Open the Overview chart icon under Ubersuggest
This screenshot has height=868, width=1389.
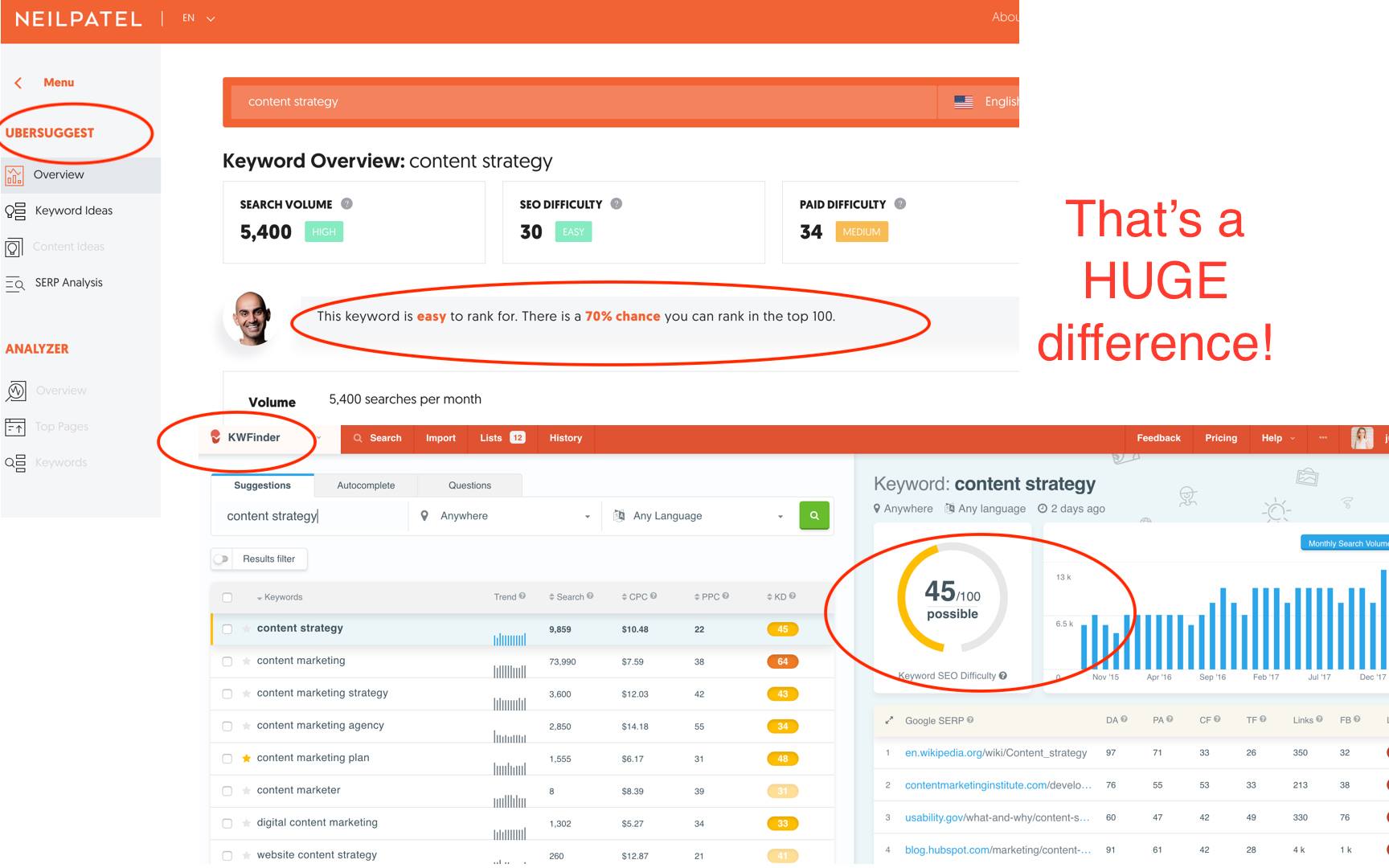pos(14,174)
